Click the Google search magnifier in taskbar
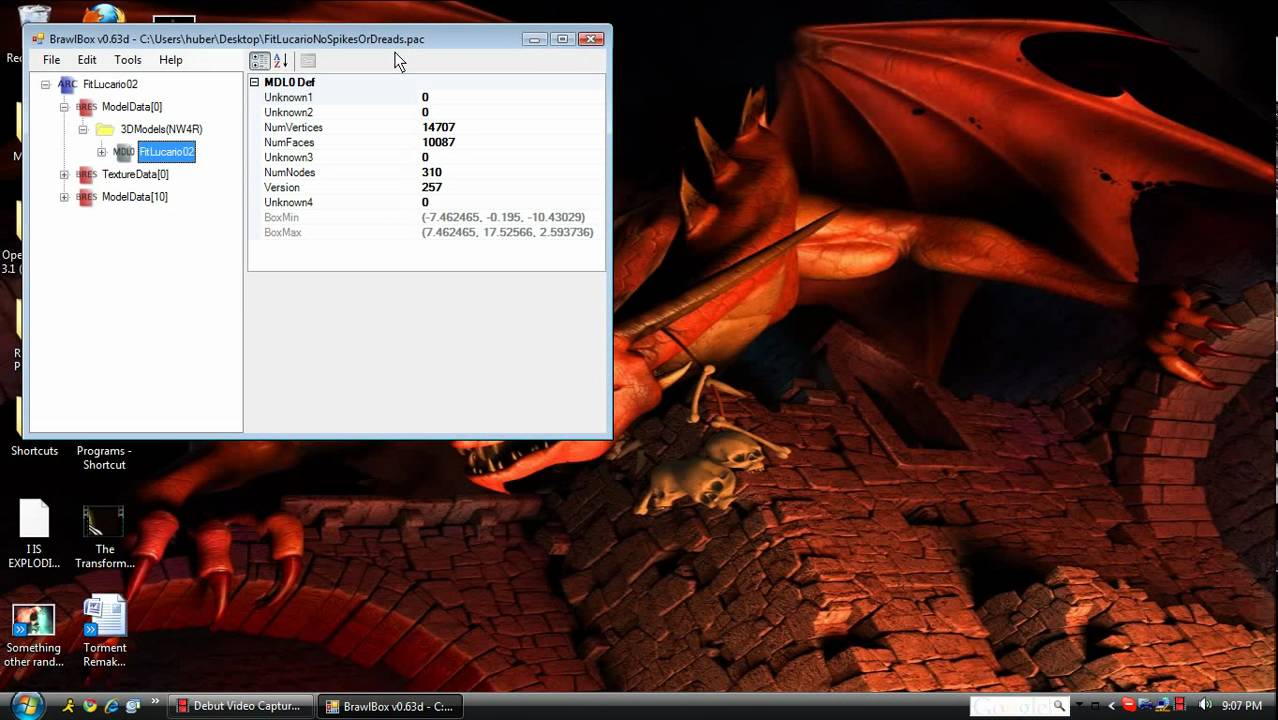1278x720 pixels. [1059, 706]
